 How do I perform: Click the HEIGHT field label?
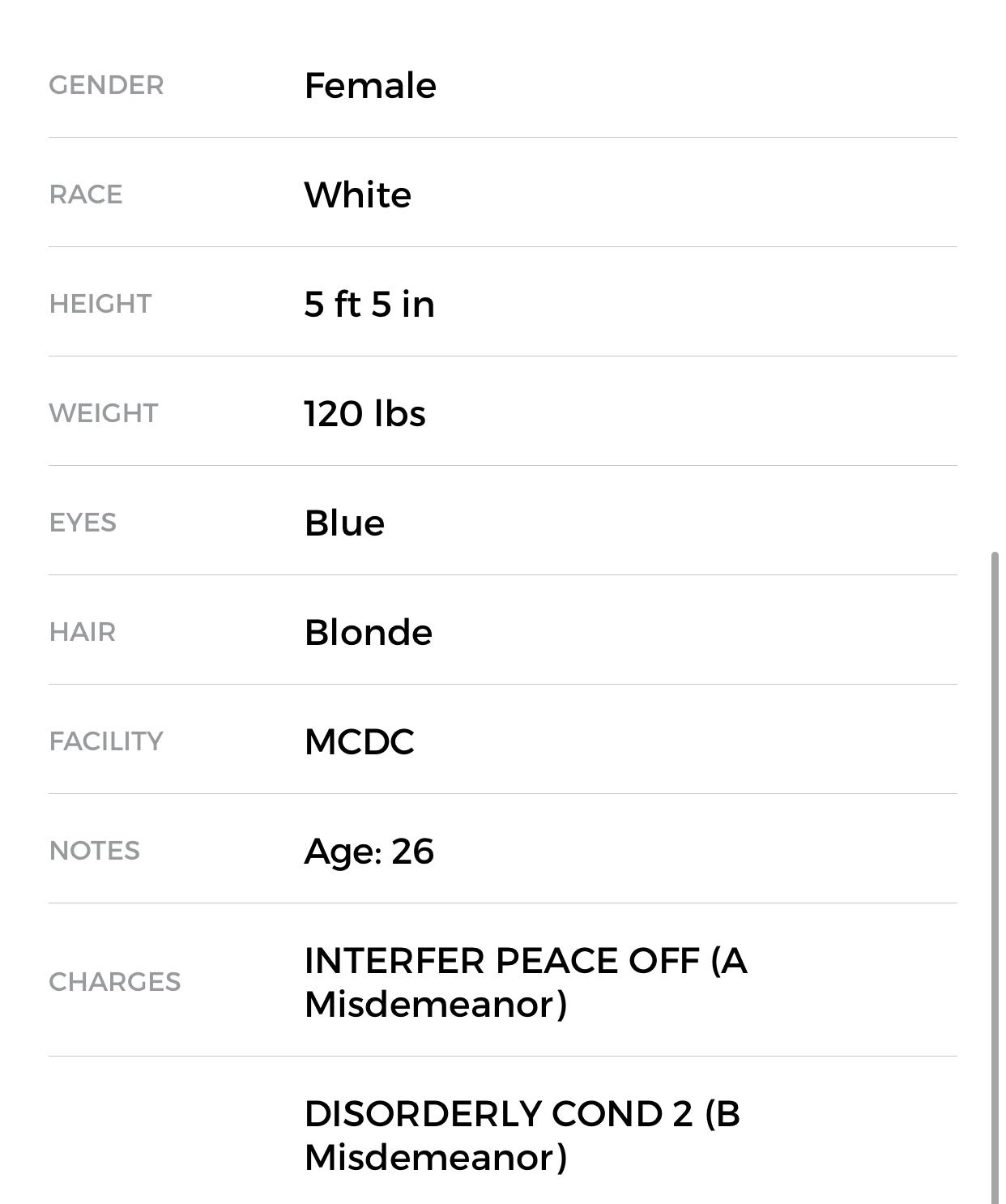click(100, 304)
